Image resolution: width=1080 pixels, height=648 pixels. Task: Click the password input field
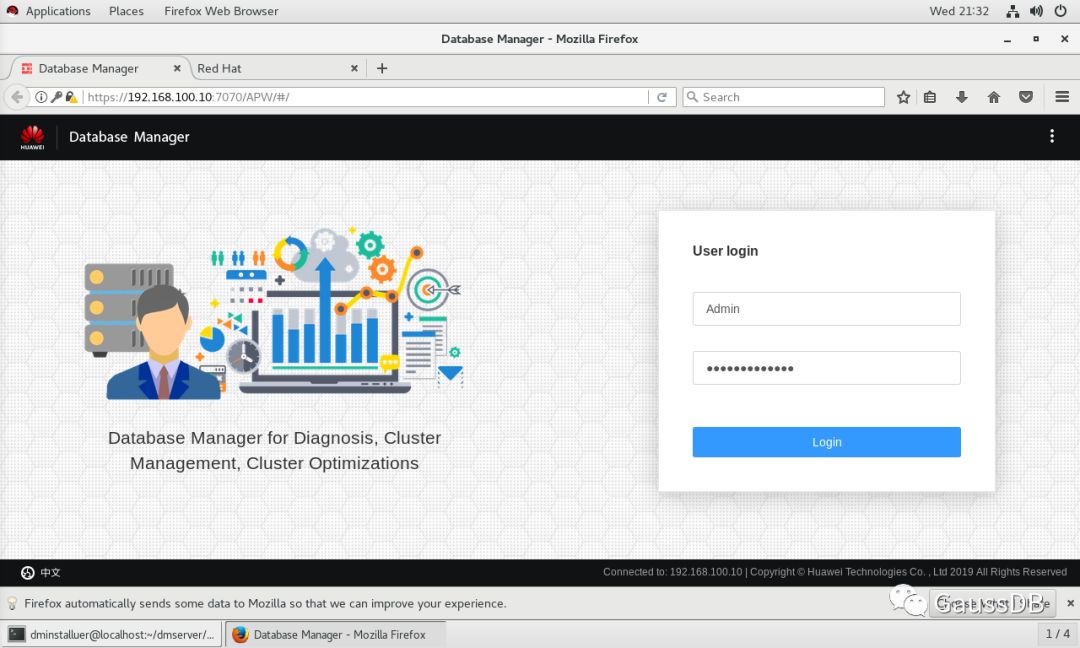(x=826, y=368)
